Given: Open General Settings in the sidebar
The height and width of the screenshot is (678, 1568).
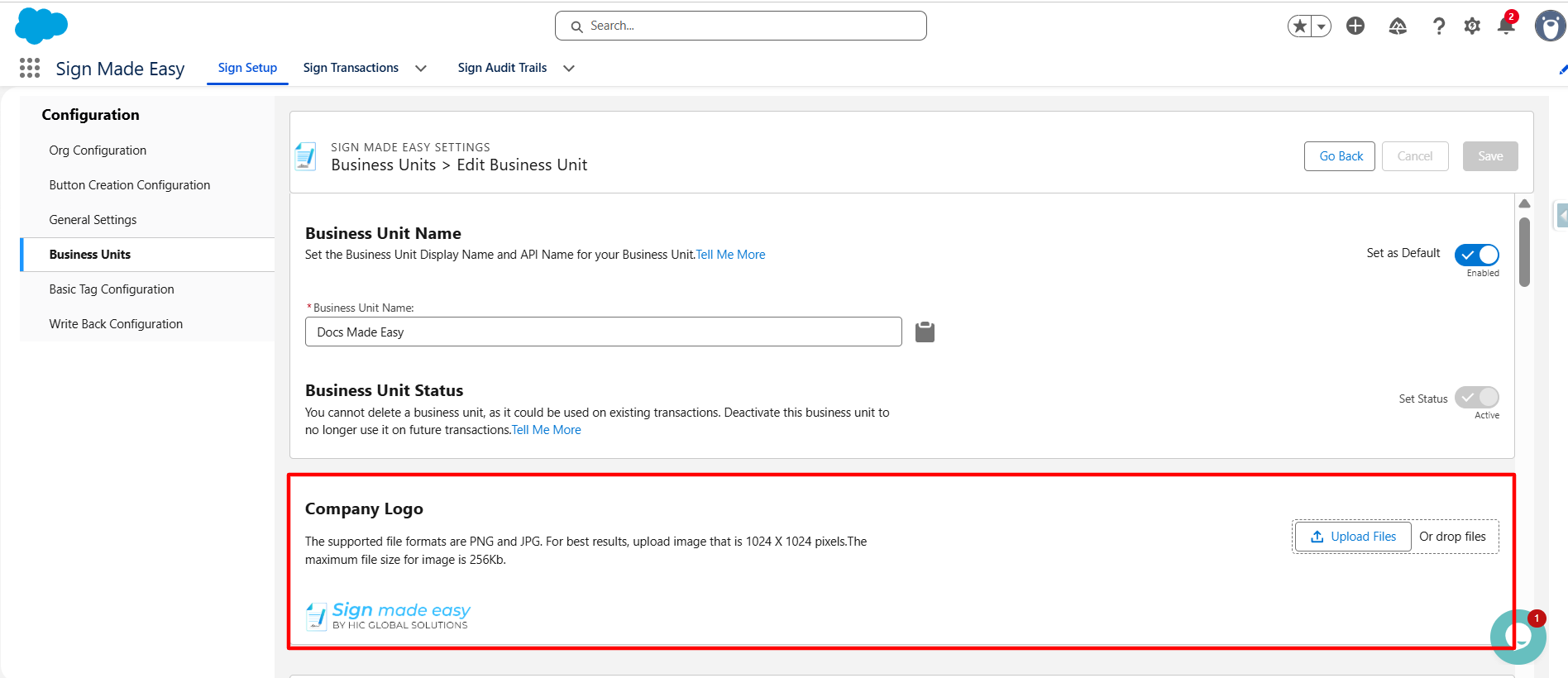Looking at the screenshot, I should 147,220.
